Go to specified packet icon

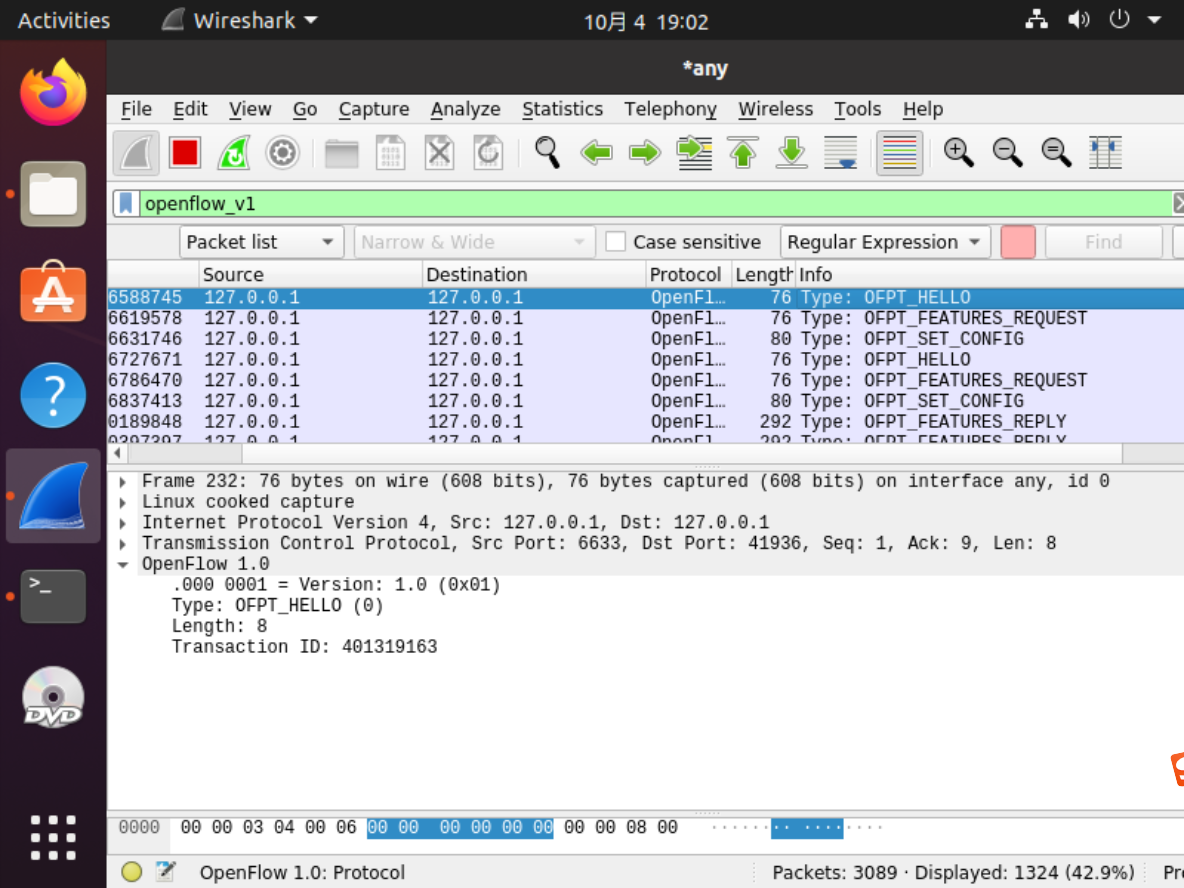point(694,153)
